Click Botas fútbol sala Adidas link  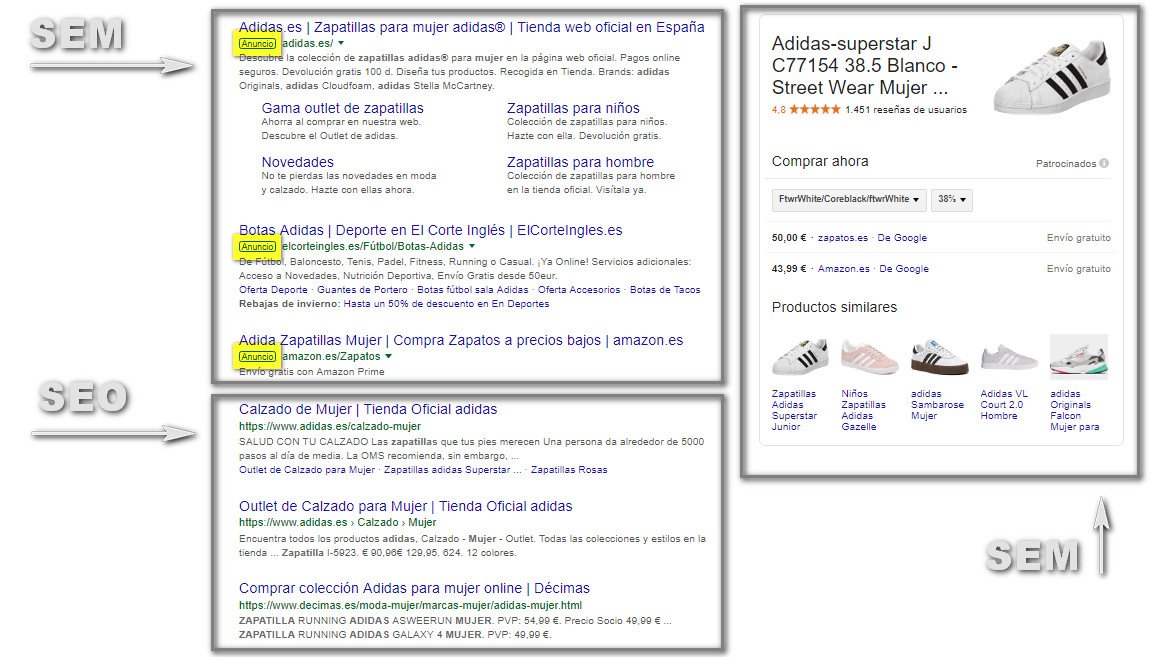(x=473, y=290)
